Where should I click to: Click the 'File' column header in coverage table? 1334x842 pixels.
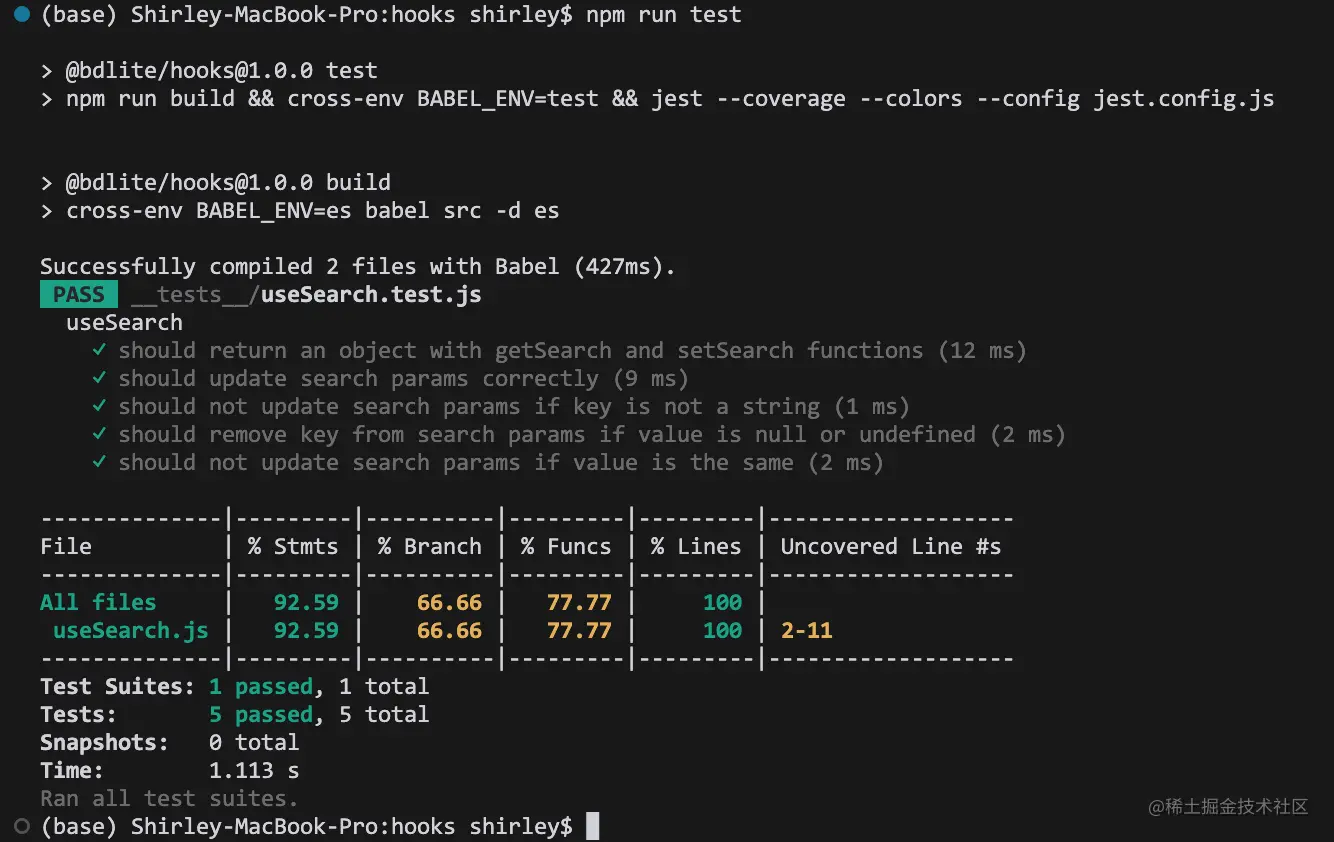(x=66, y=546)
